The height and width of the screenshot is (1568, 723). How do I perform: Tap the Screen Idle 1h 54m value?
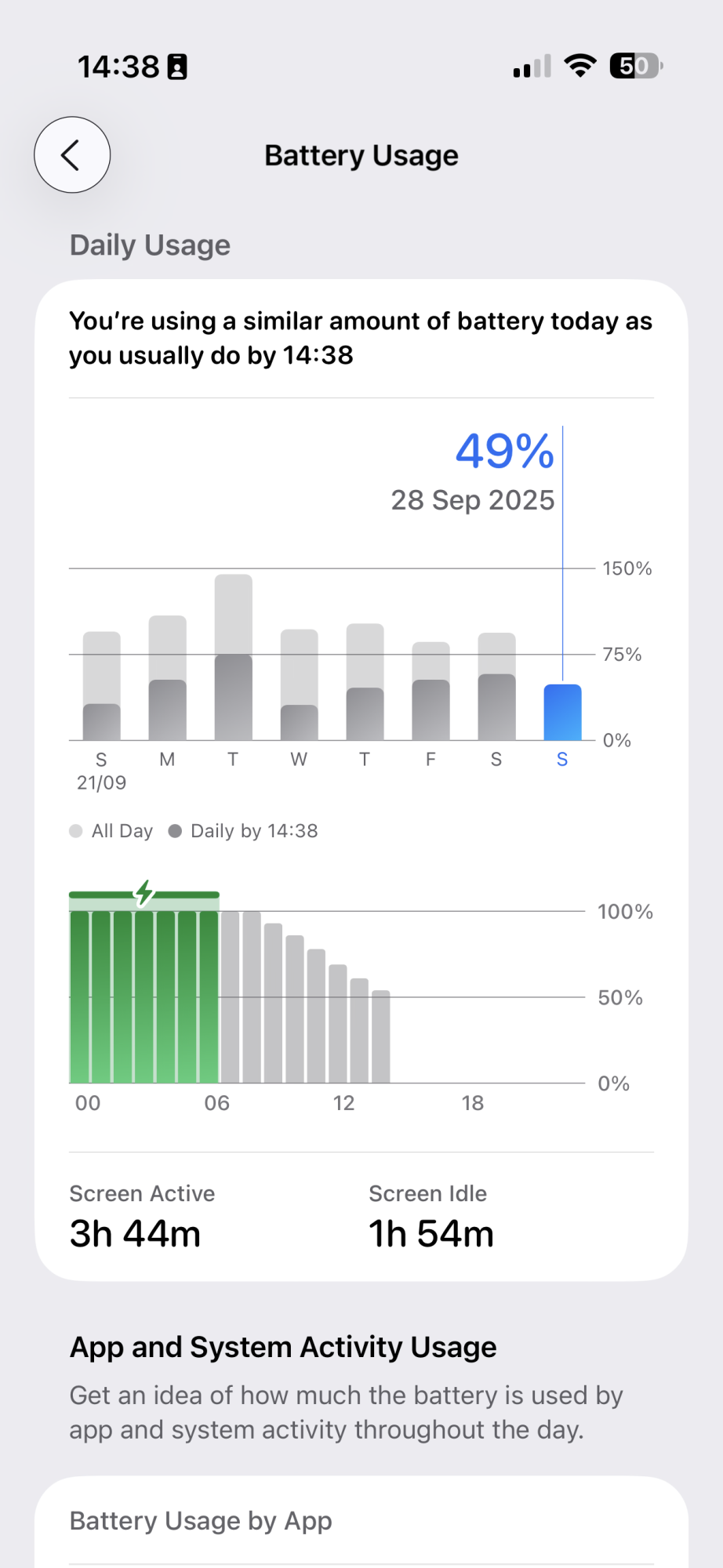431,1234
